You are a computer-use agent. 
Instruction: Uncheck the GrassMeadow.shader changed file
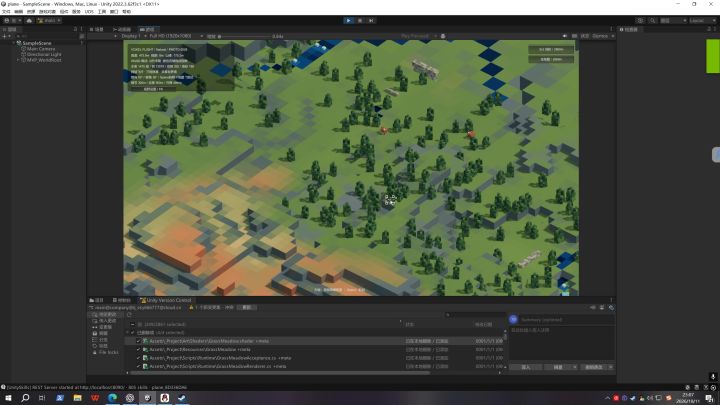click(138, 341)
